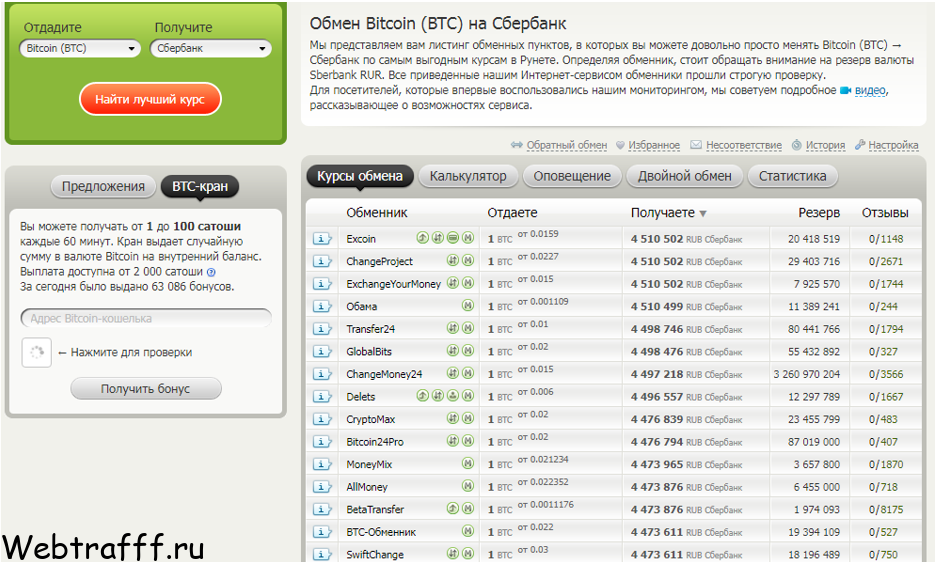Open info for the GlobalBits row
The image size is (935, 562).
322,351
